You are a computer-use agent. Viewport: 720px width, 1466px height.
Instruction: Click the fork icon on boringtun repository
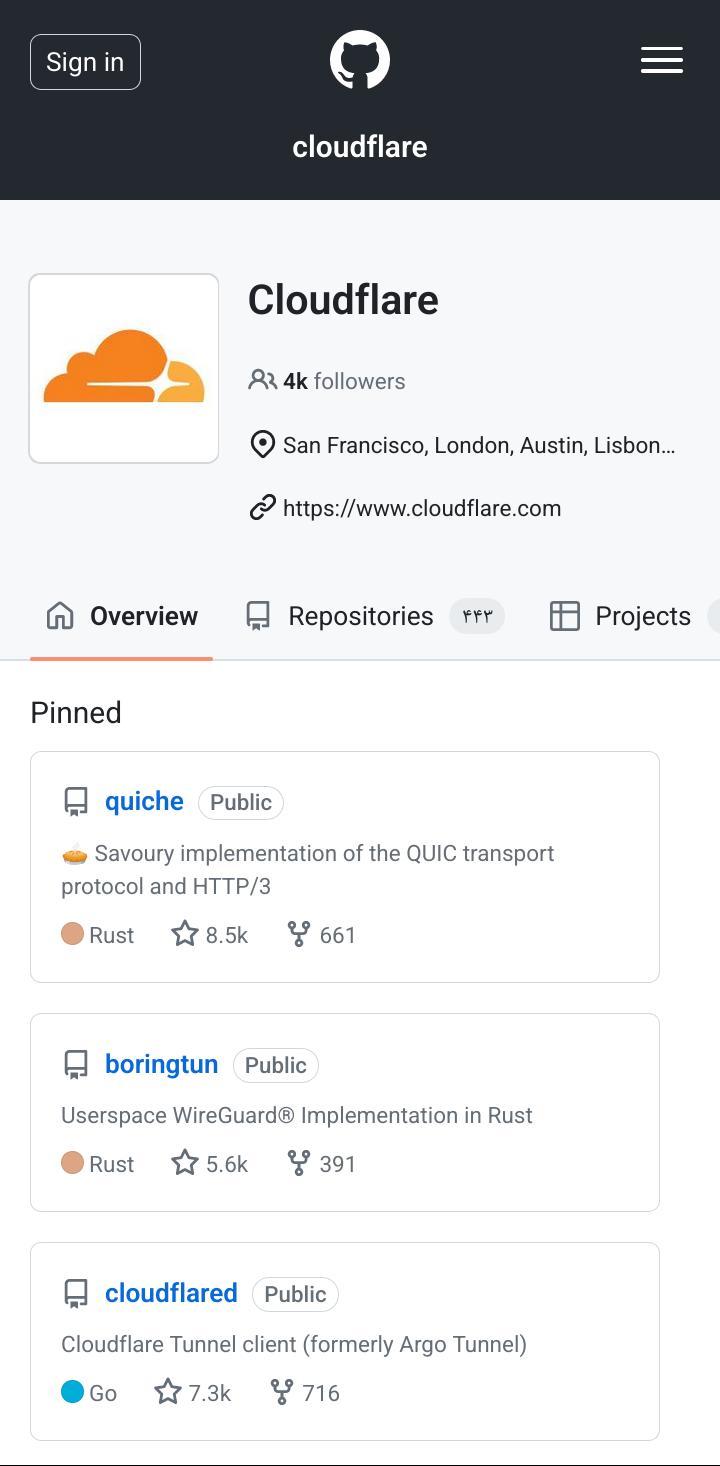[298, 1163]
